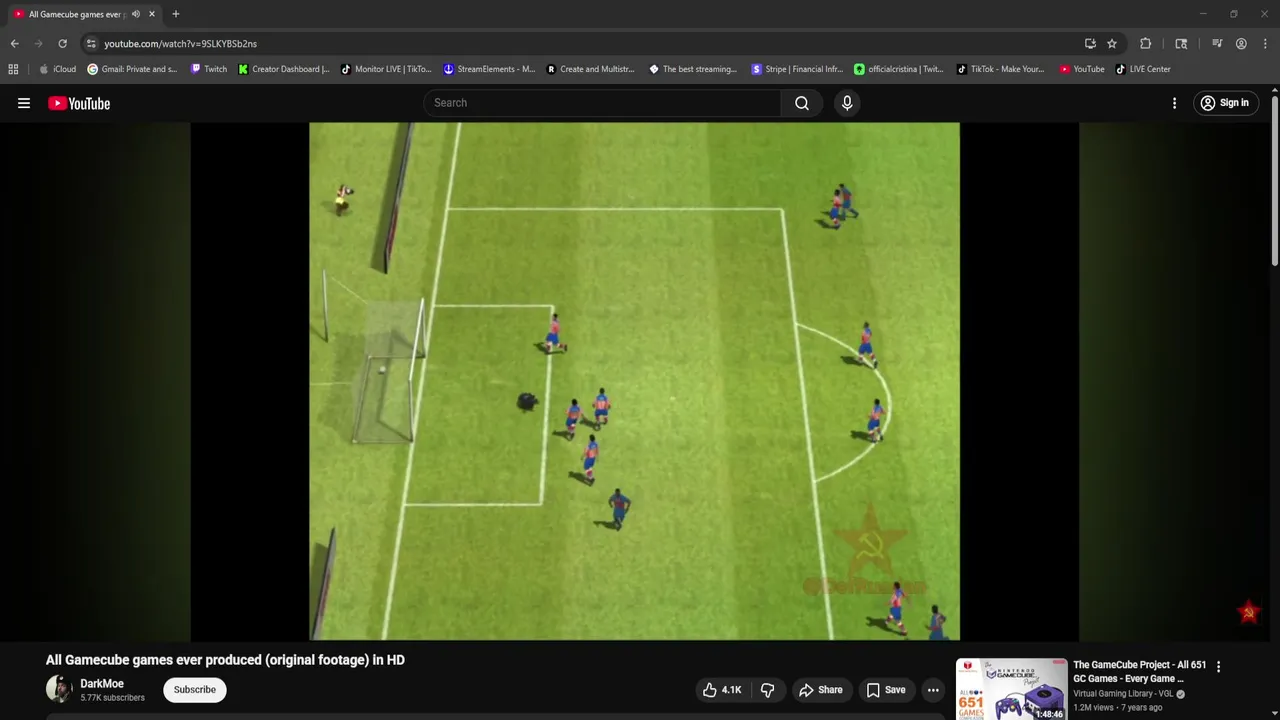Image resolution: width=1280 pixels, height=720 pixels.
Task: Click the page vertical scrollbar
Action: click(x=1275, y=180)
